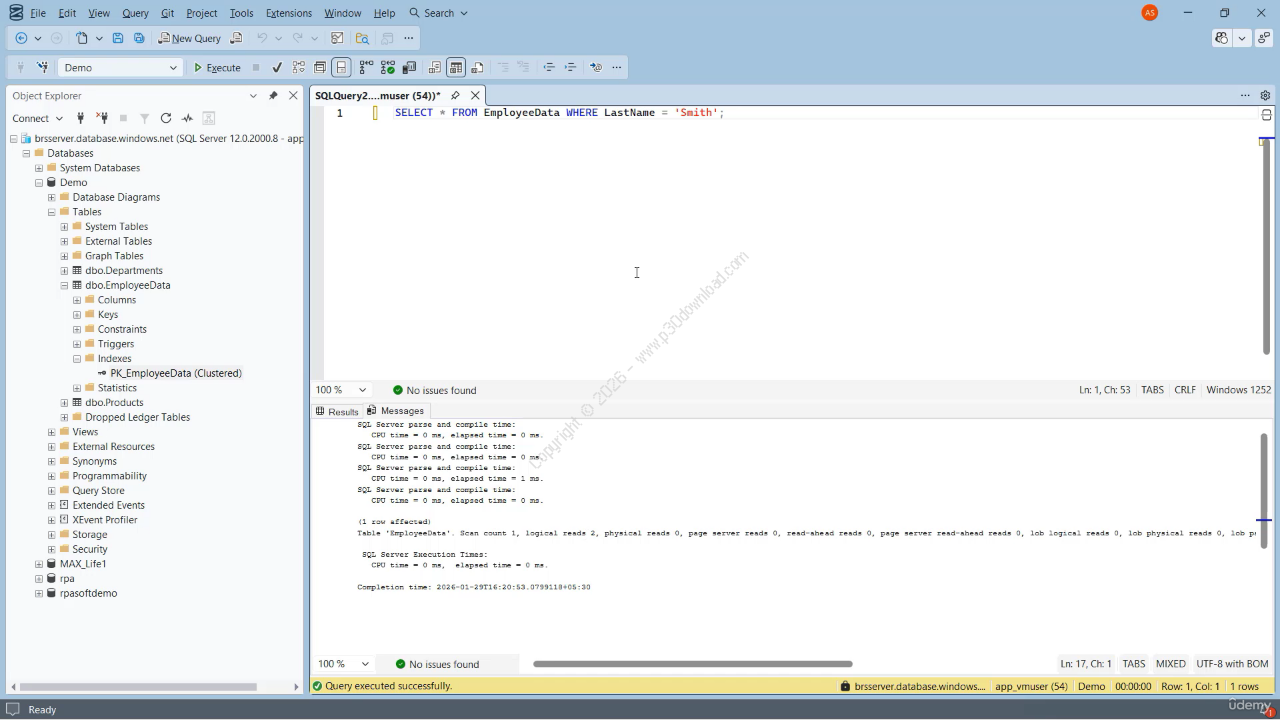Select the PK_EmployeeData clustered index
This screenshot has width=1280, height=720.
pyautogui.click(x=175, y=373)
